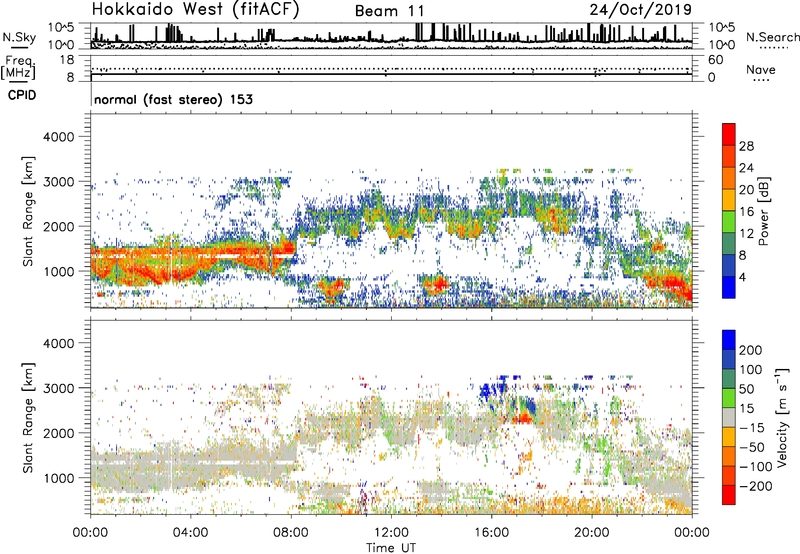Image resolution: width=800 pixels, height=554 pixels.
Task: Pick the red band above 28 on Power bar
Action: point(729,135)
